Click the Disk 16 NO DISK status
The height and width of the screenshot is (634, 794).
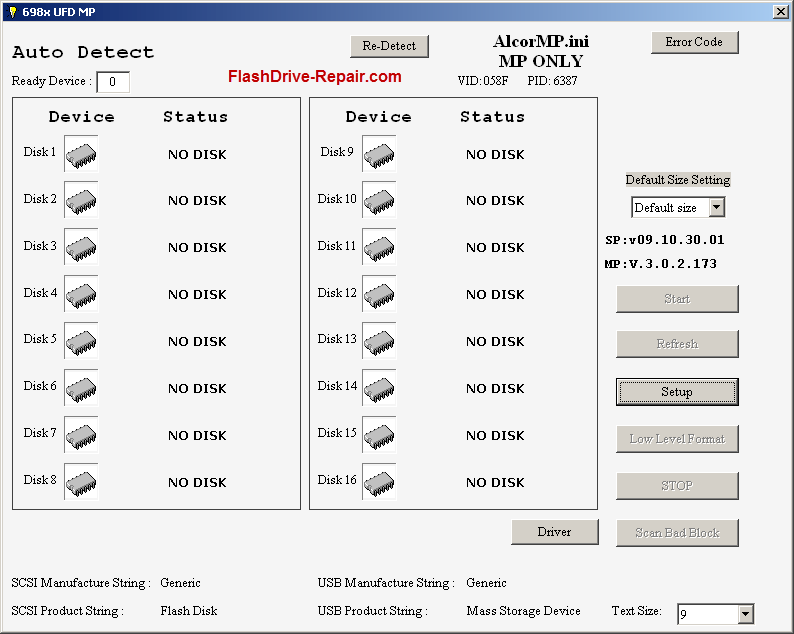(495, 483)
